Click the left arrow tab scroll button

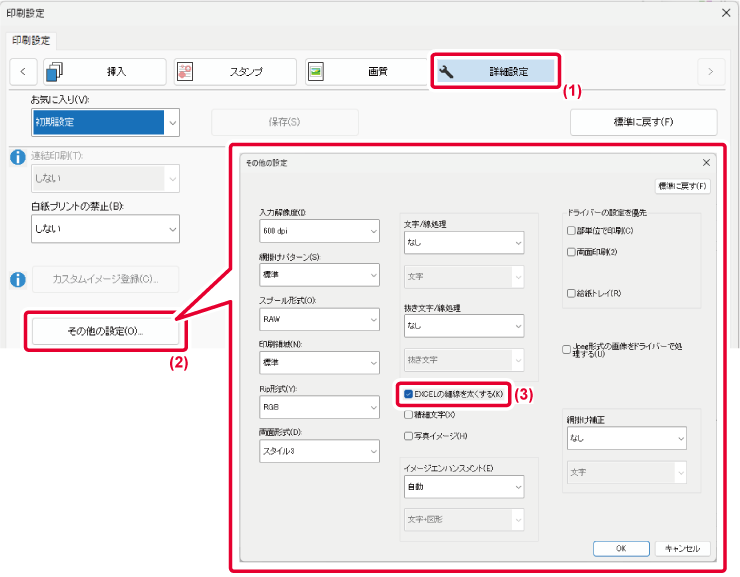pyautogui.click(x=23, y=71)
